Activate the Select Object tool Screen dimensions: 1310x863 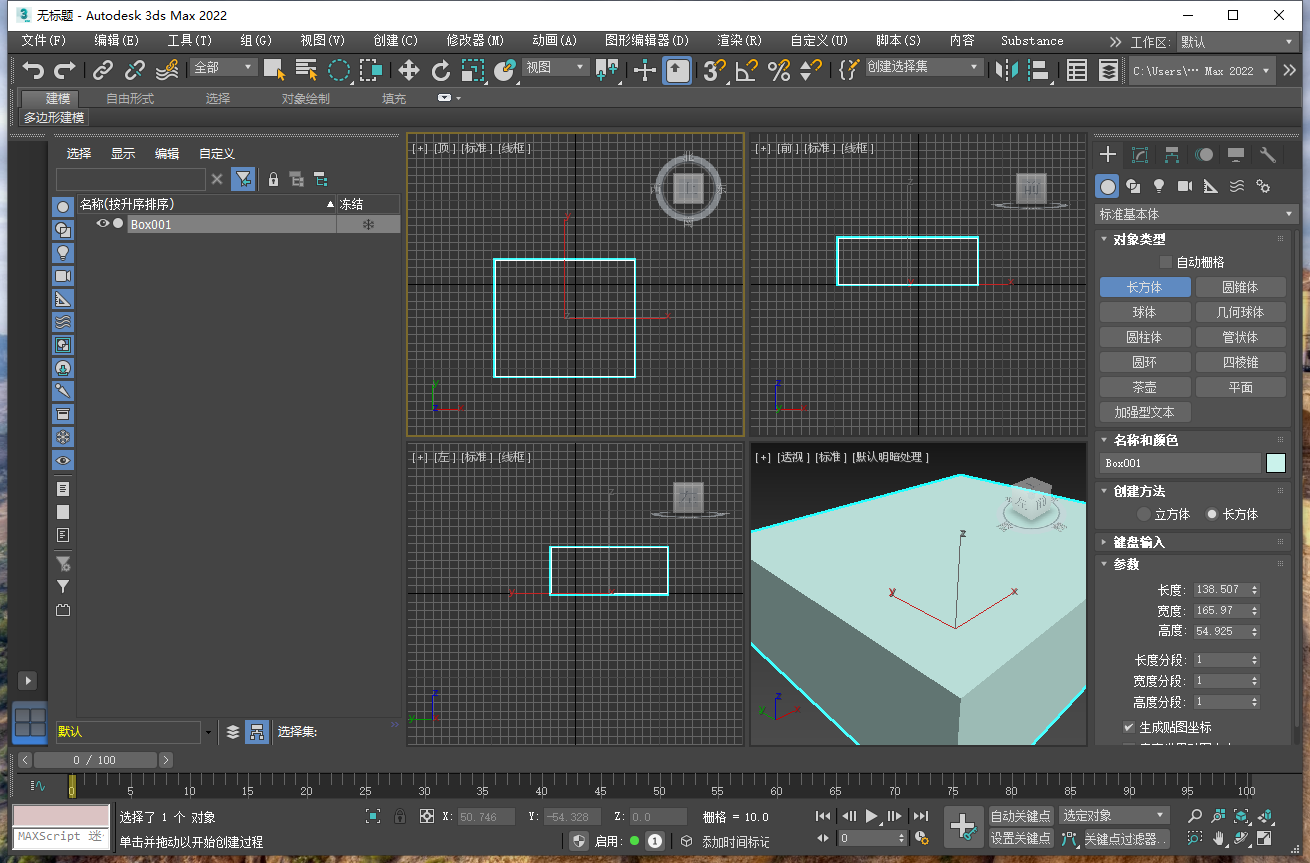pos(274,69)
